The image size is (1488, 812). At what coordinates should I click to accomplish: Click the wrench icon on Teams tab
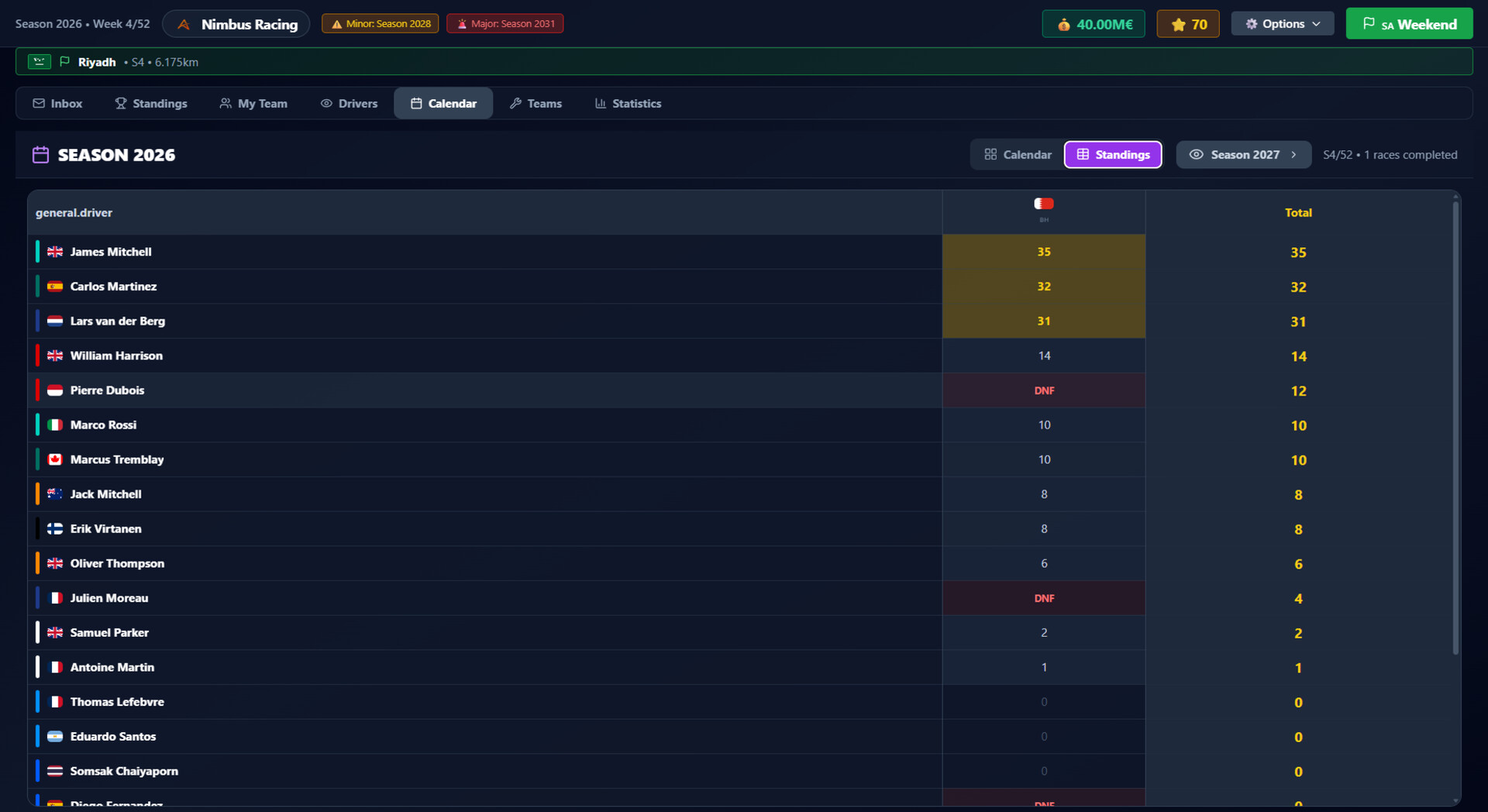click(515, 103)
